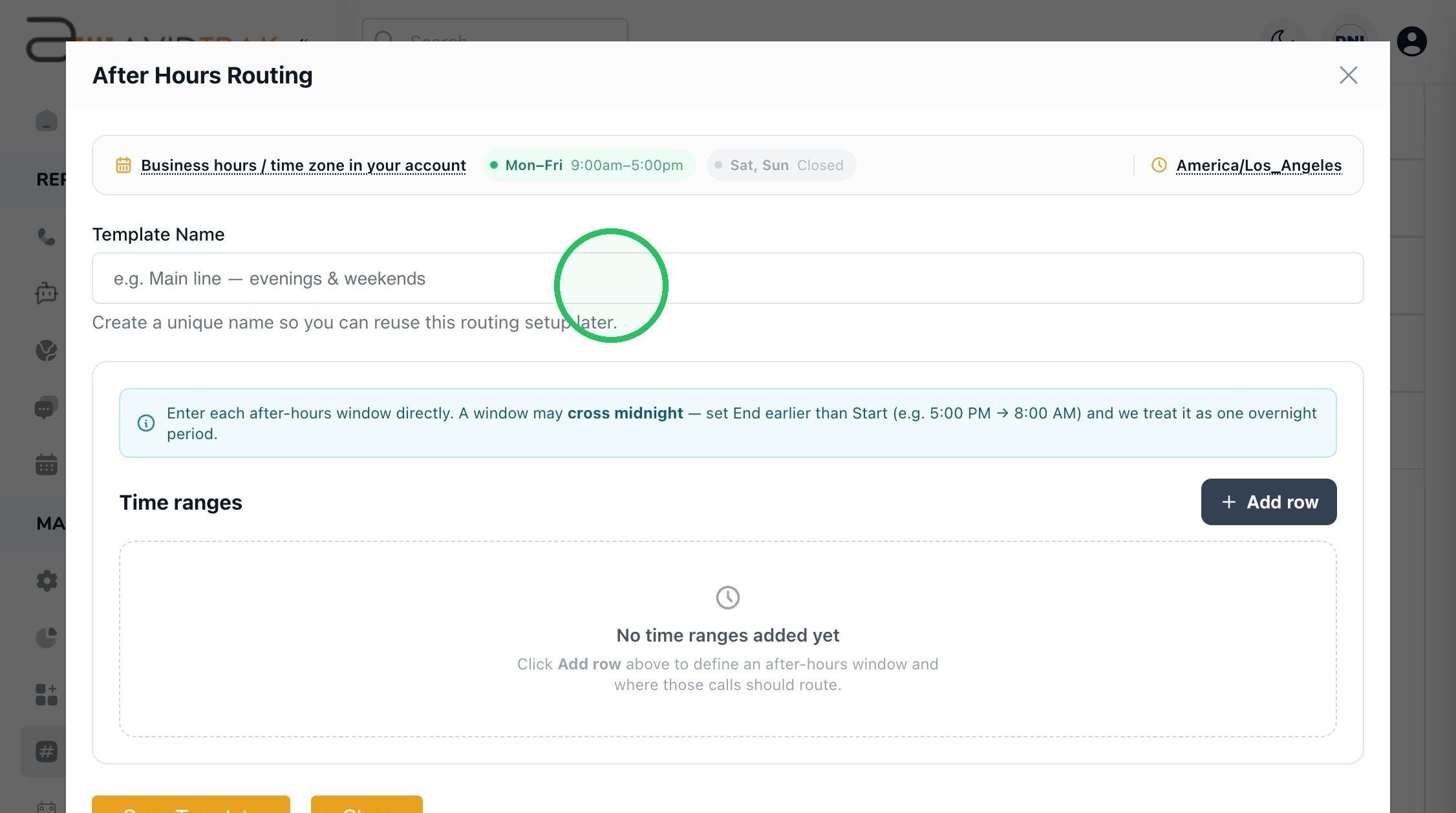Open the pie chart icon in the sidebar
Image resolution: width=1456 pixels, height=813 pixels.
47,638
